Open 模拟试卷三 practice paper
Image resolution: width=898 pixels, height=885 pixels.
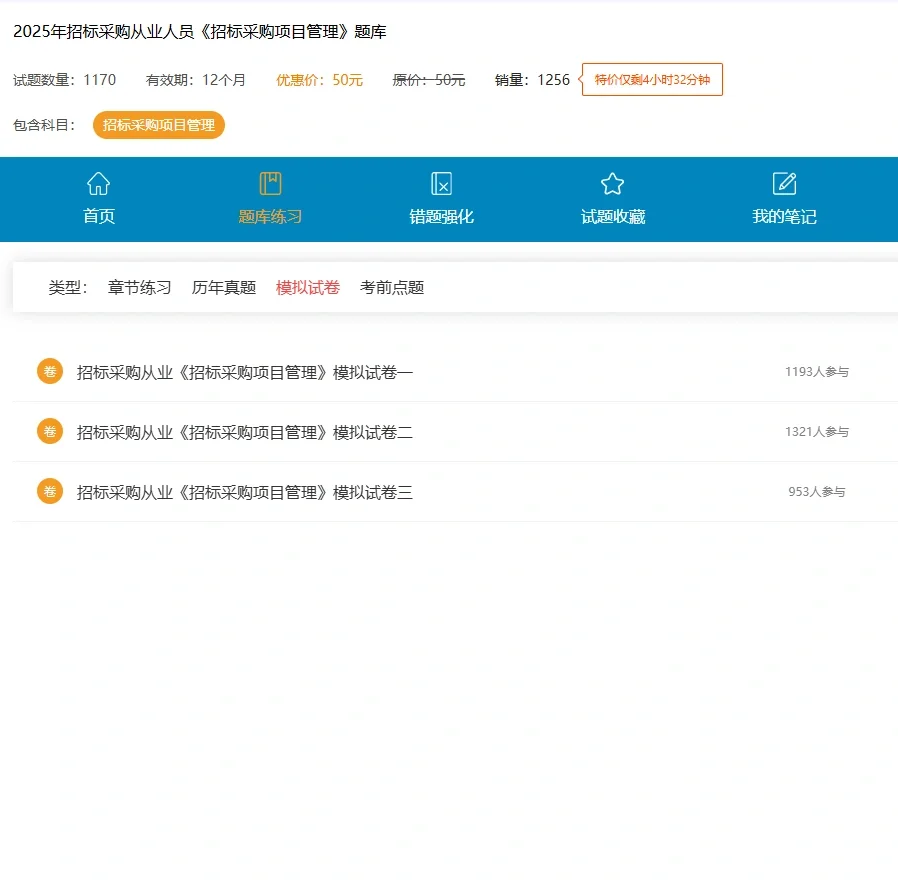pyautogui.click(x=244, y=491)
